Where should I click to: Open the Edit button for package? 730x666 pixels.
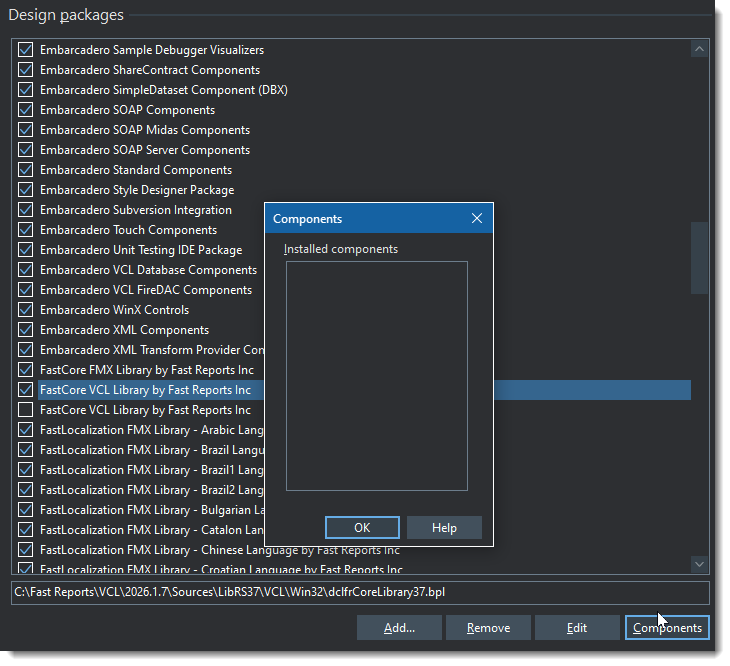click(x=575, y=628)
